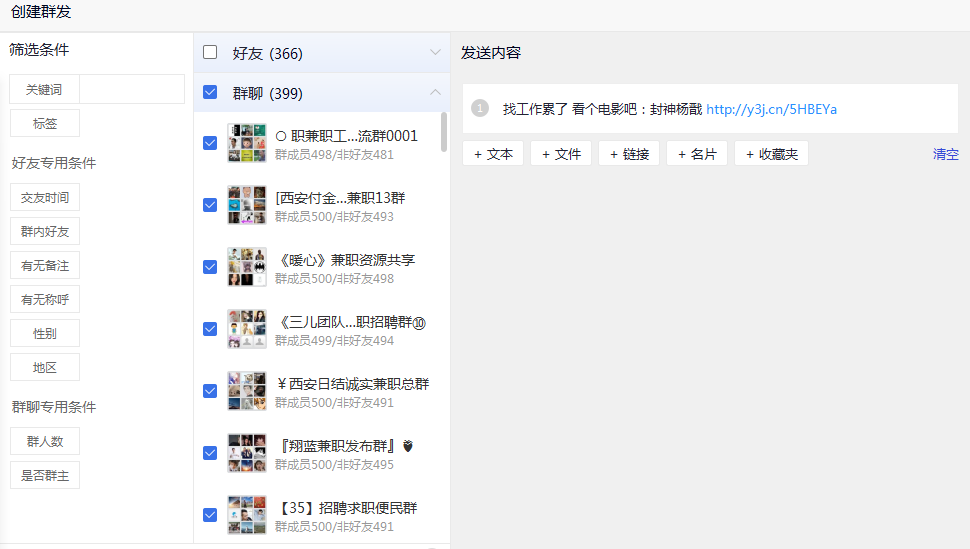Select the 有无称呼 filter
The width and height of the screenshot is (970, 549).
(45, 300)
